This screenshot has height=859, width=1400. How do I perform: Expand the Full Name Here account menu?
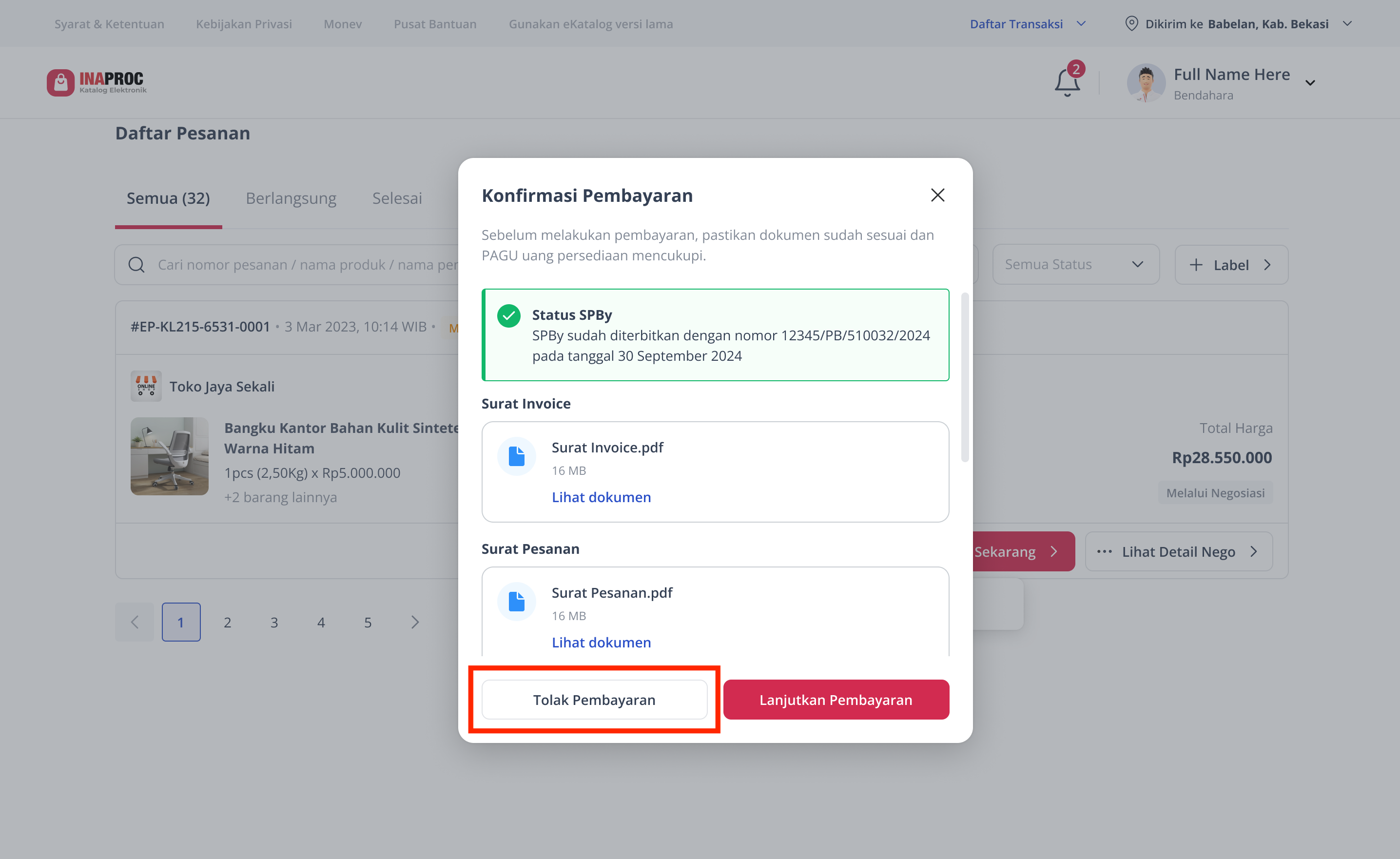pyautogui.click(x=1310, y=83)
